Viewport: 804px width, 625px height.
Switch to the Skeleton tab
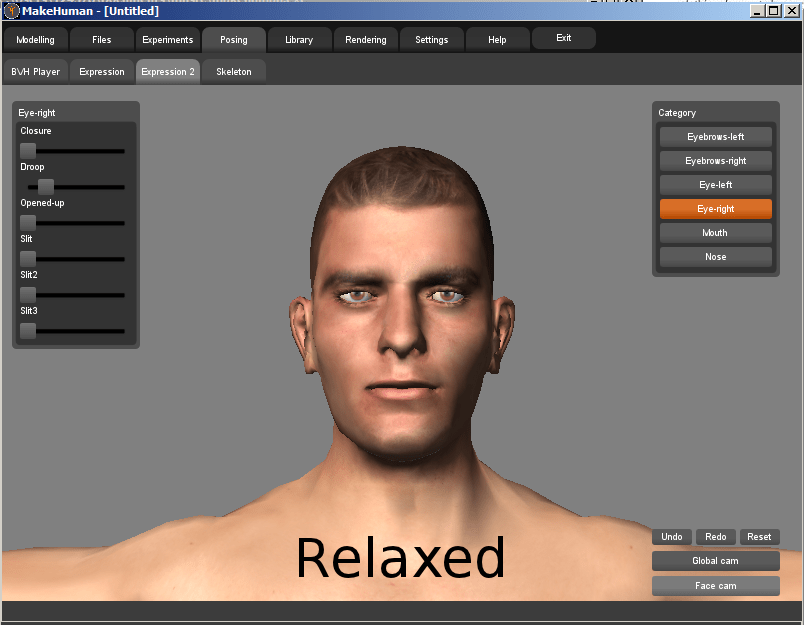tap(233, 71)
